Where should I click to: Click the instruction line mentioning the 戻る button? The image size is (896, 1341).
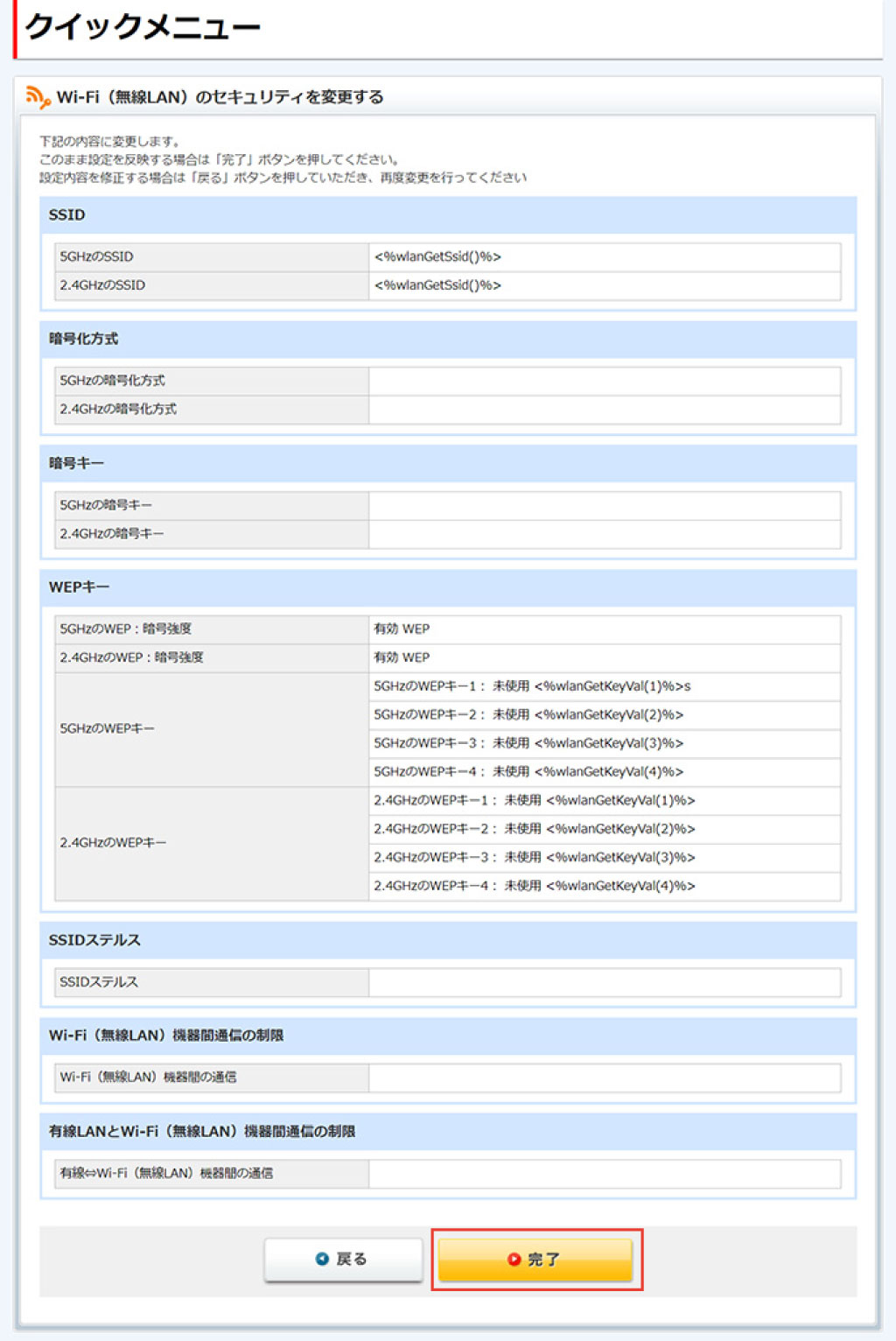[283, 178]
